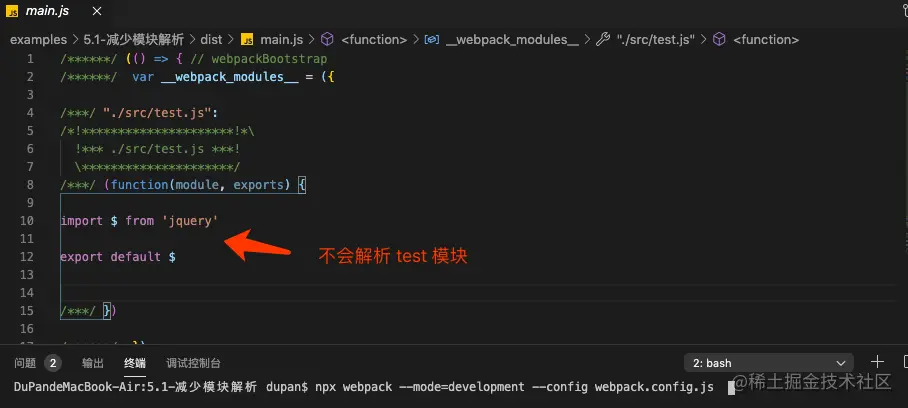
Task: Click the problems count badge showing 2
Action: click(53, 363)
